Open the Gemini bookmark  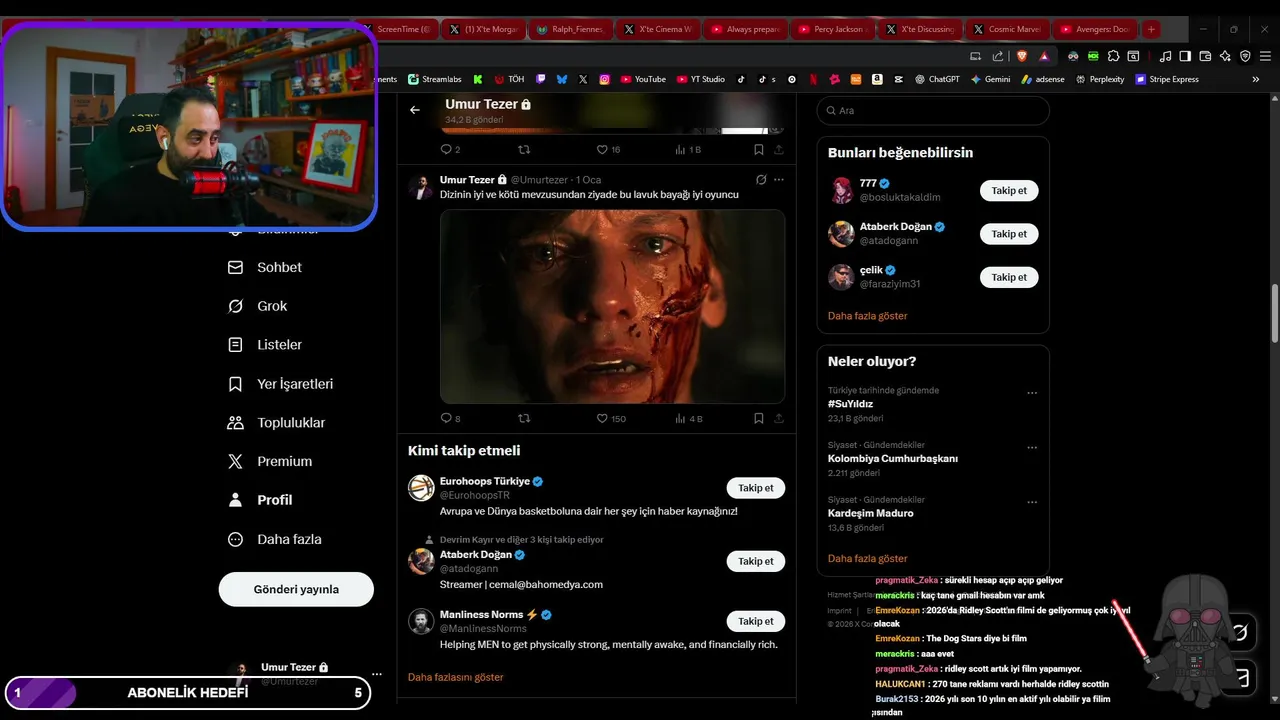[990, 79]
